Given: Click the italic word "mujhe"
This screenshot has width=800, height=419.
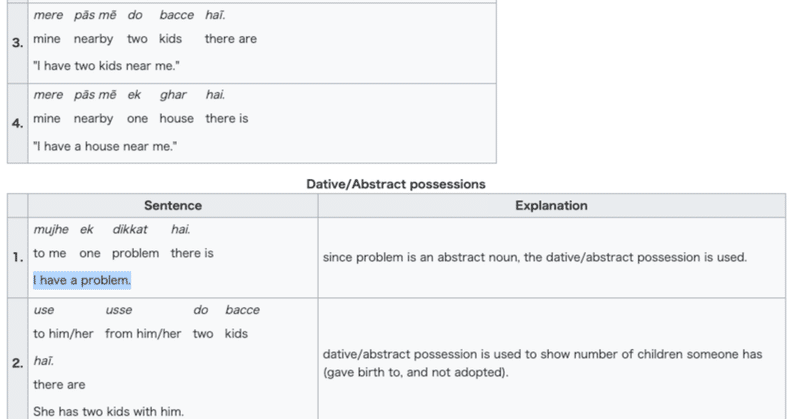Looking at the screenshot, I should click(50, 229).
